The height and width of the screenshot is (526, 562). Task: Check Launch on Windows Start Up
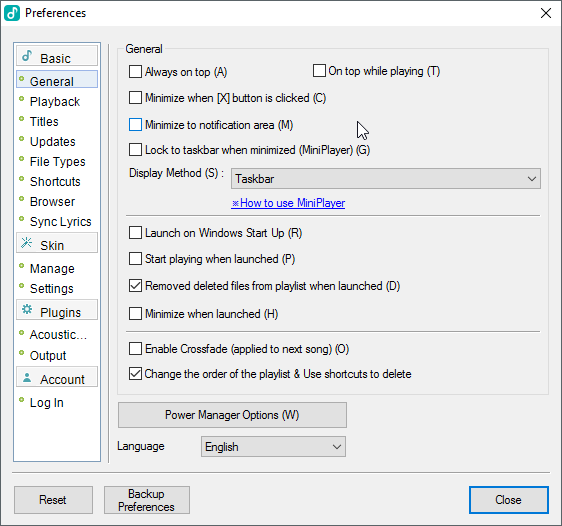pos(135,233)
